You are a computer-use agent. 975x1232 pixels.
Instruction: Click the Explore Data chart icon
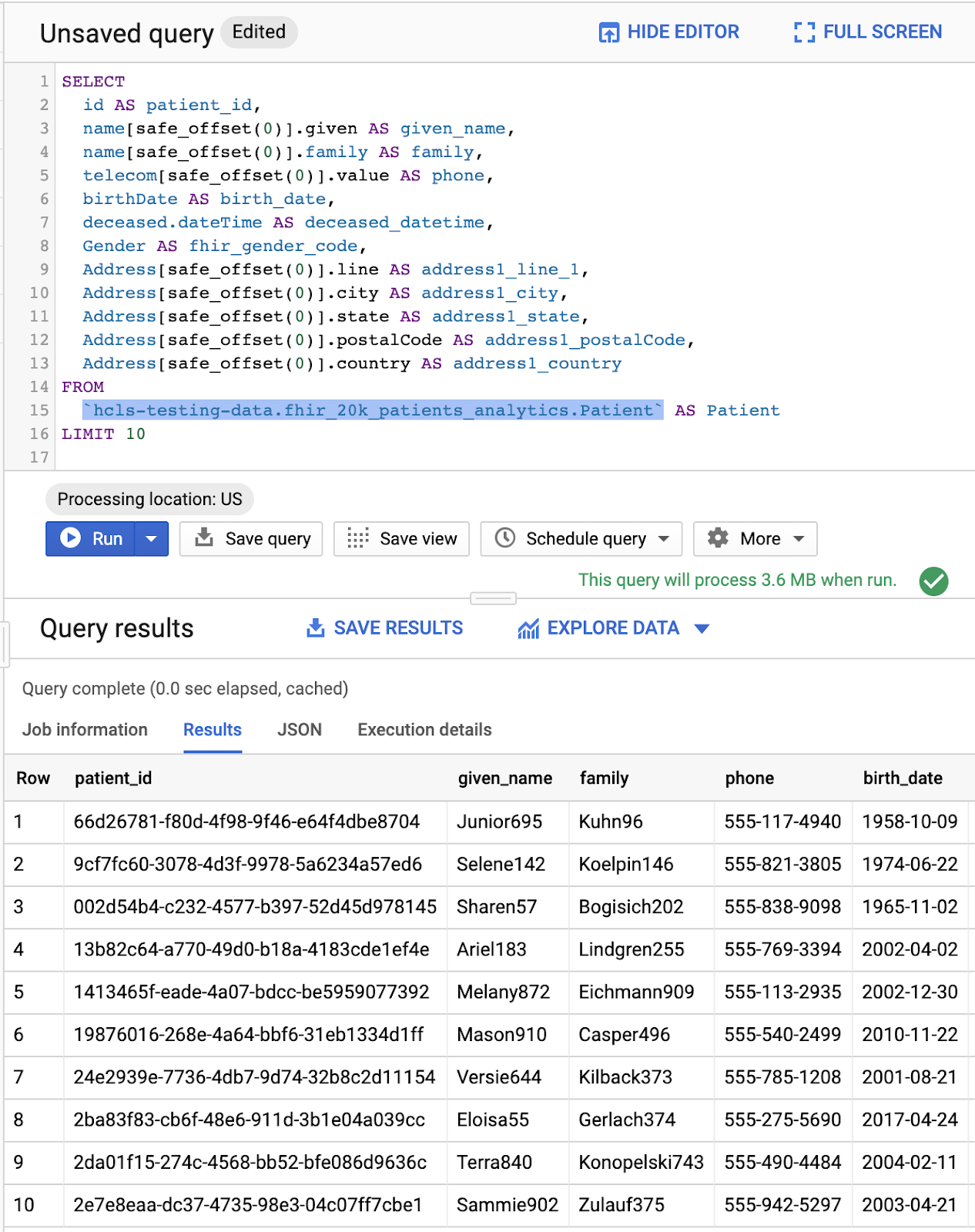point(528,629)
